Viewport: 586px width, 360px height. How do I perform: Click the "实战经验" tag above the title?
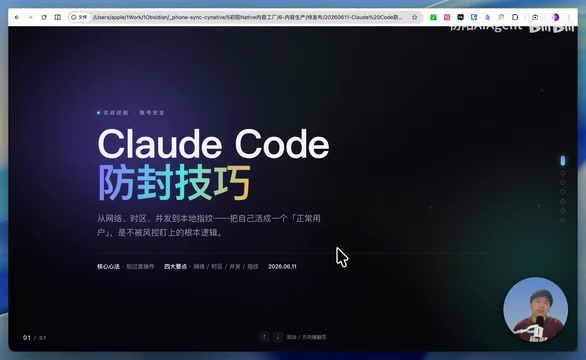click(116, 113)
